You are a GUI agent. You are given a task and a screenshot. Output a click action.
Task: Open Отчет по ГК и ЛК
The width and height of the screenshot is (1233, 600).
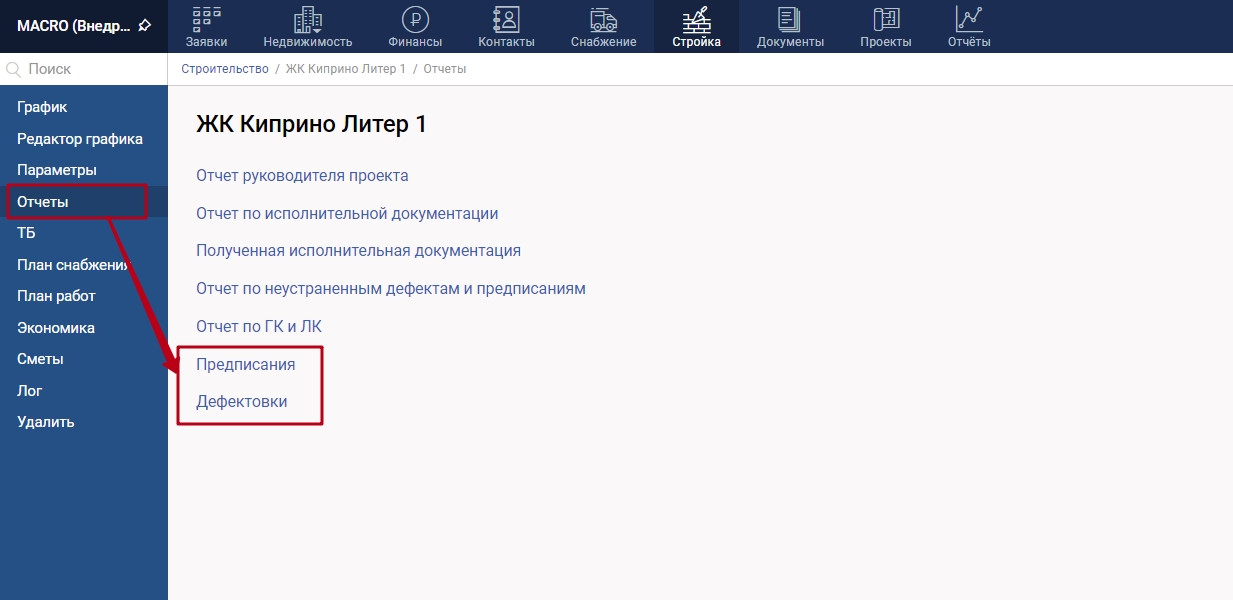point(259,327)
